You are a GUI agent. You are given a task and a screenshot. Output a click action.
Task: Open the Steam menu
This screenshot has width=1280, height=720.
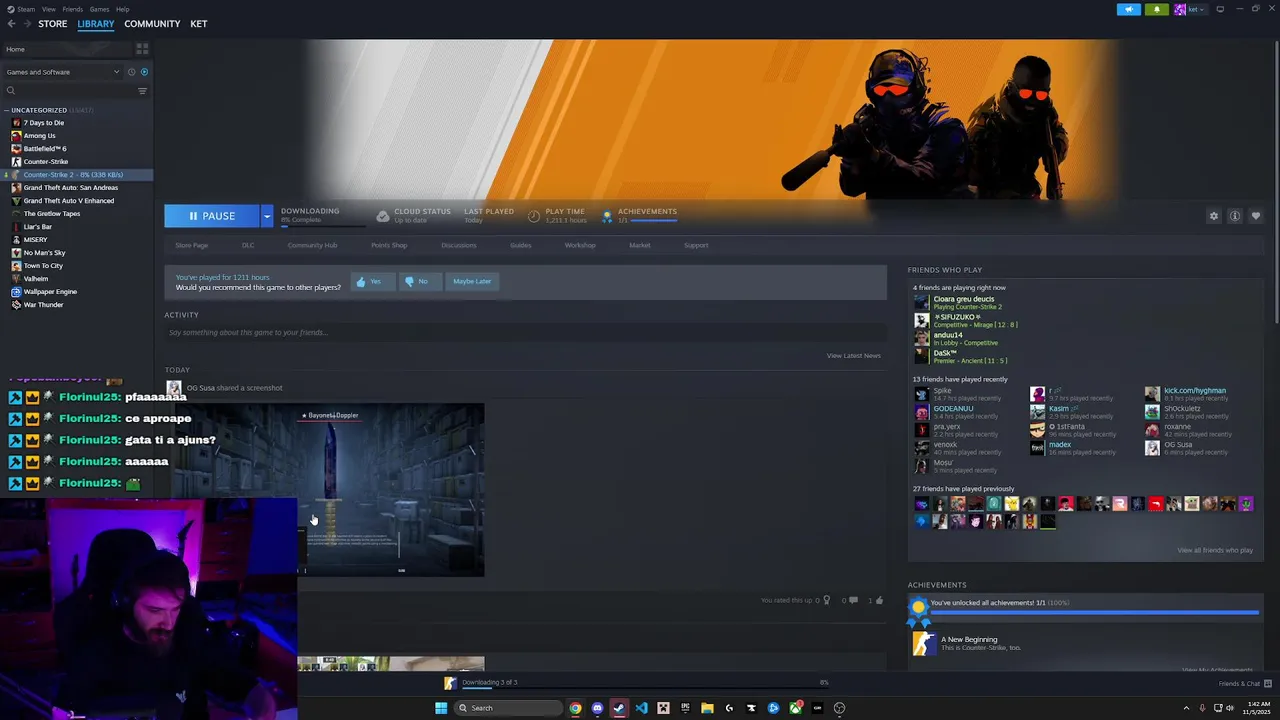click(x=24, y=9)
